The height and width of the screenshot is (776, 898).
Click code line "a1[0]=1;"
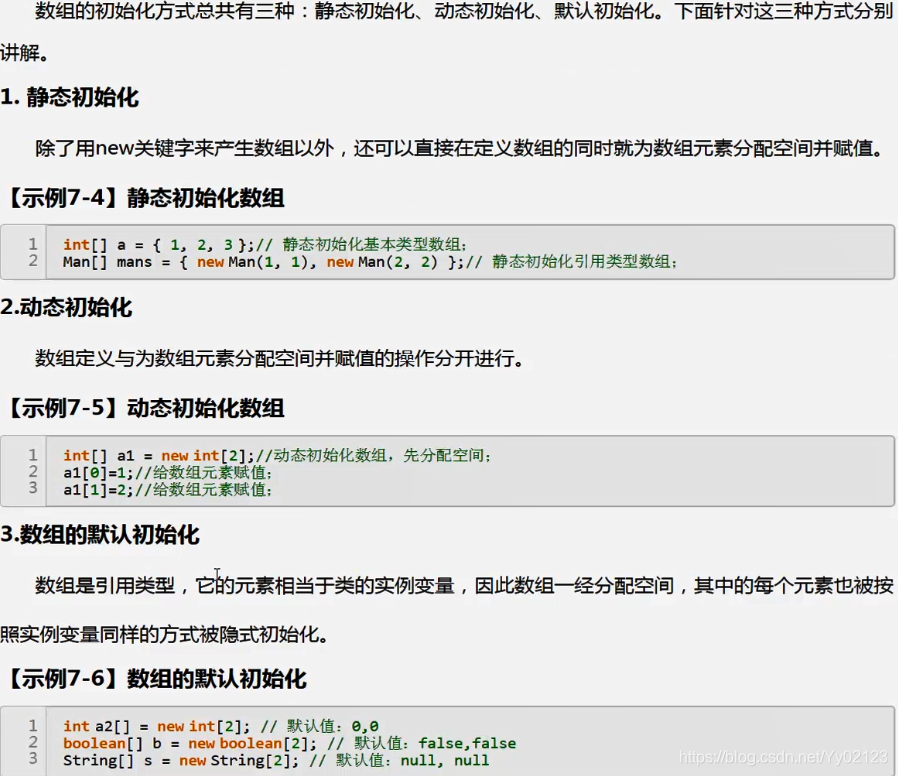pos(99,473)
